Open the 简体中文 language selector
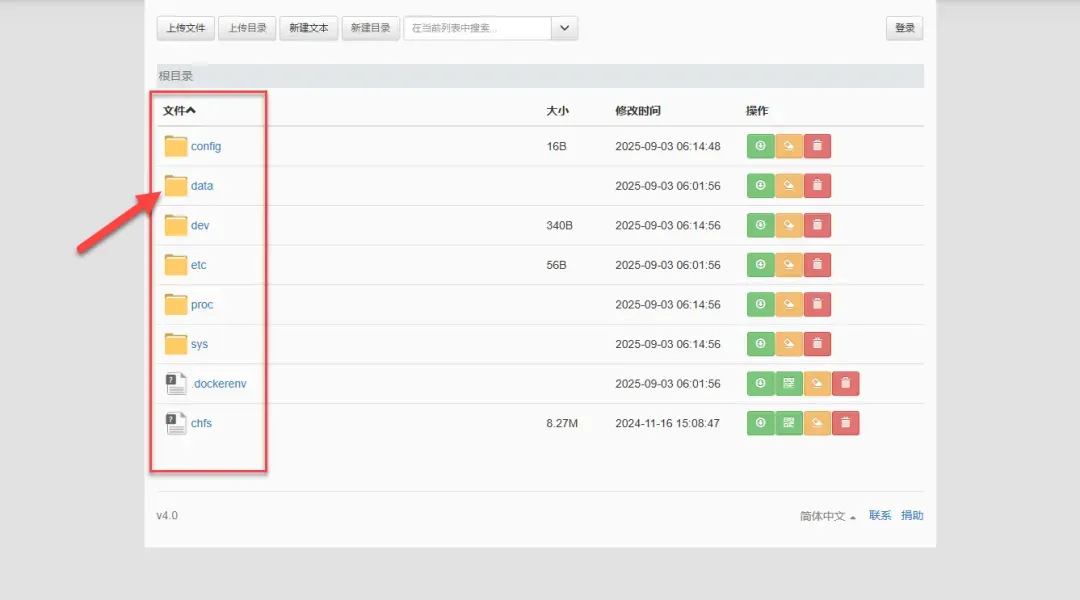The height and width of the screenshot is (600, 1080). coord(827,516)
